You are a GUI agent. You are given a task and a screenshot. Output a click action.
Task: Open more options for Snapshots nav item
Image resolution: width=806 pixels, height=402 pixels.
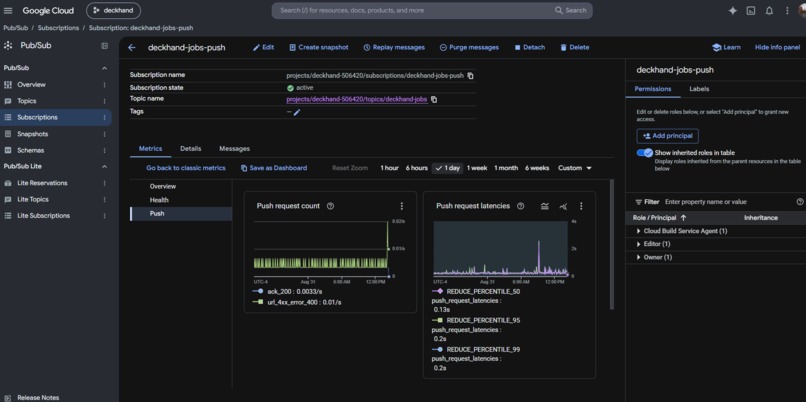(104, 134)
